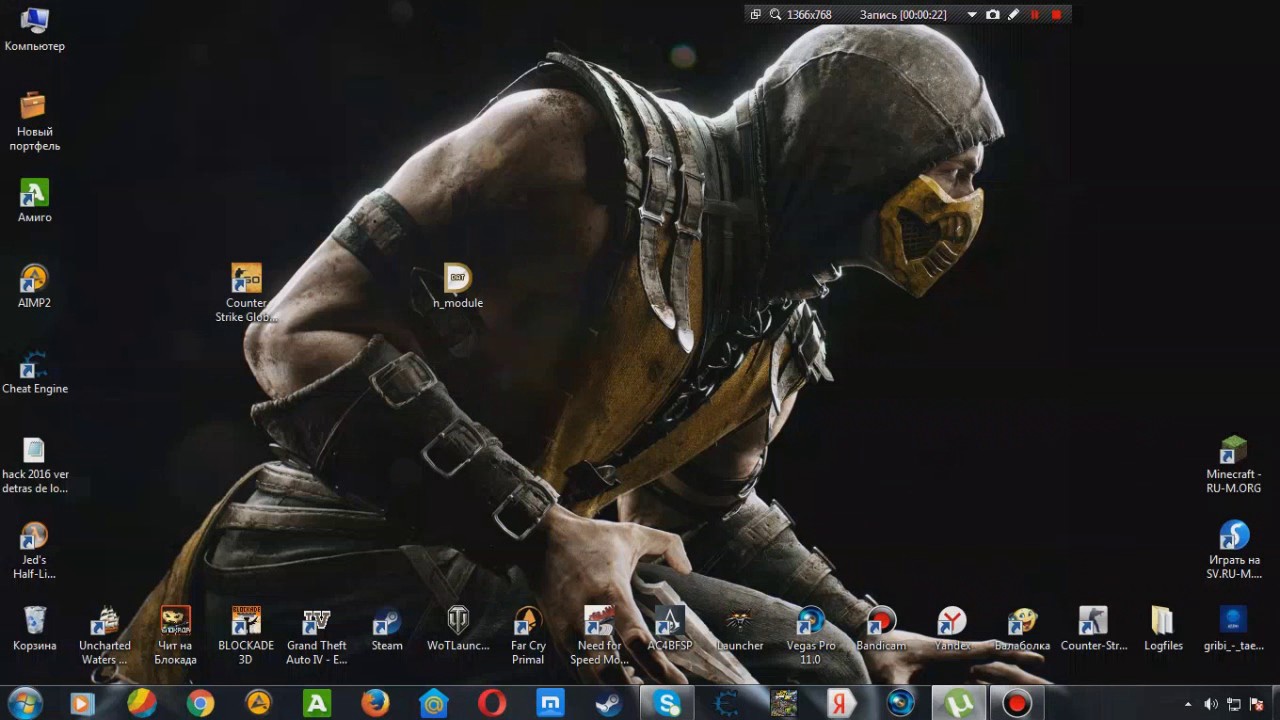Select the Far Cry Primal shortcut

pos(528,636)
